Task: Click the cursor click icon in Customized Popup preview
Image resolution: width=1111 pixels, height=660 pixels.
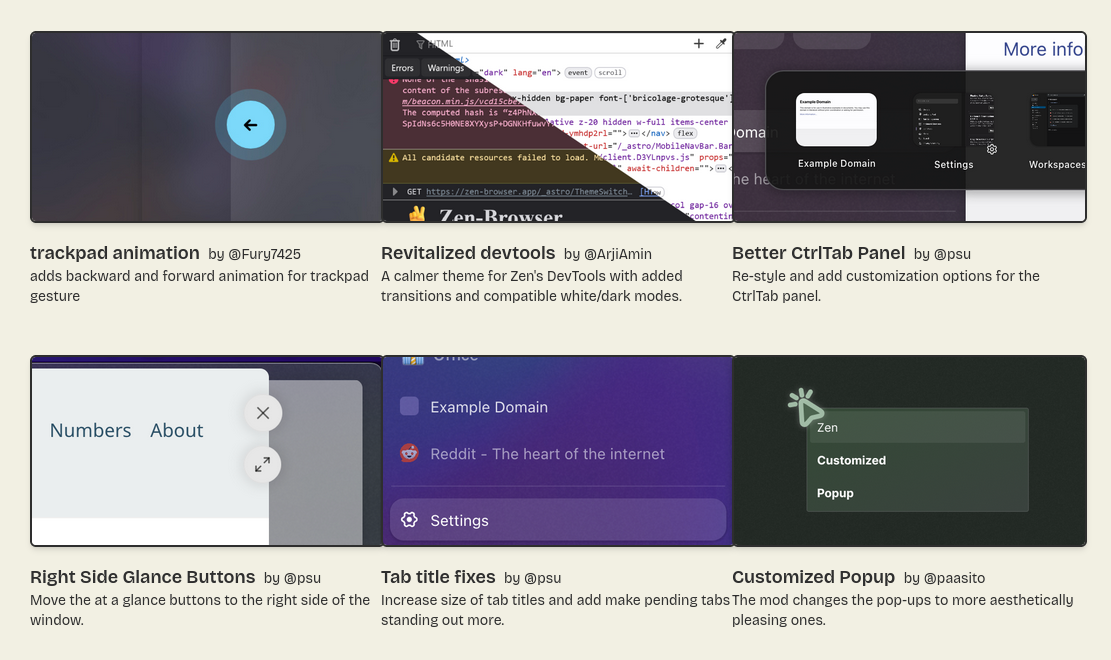Action: tap(806, 407)
